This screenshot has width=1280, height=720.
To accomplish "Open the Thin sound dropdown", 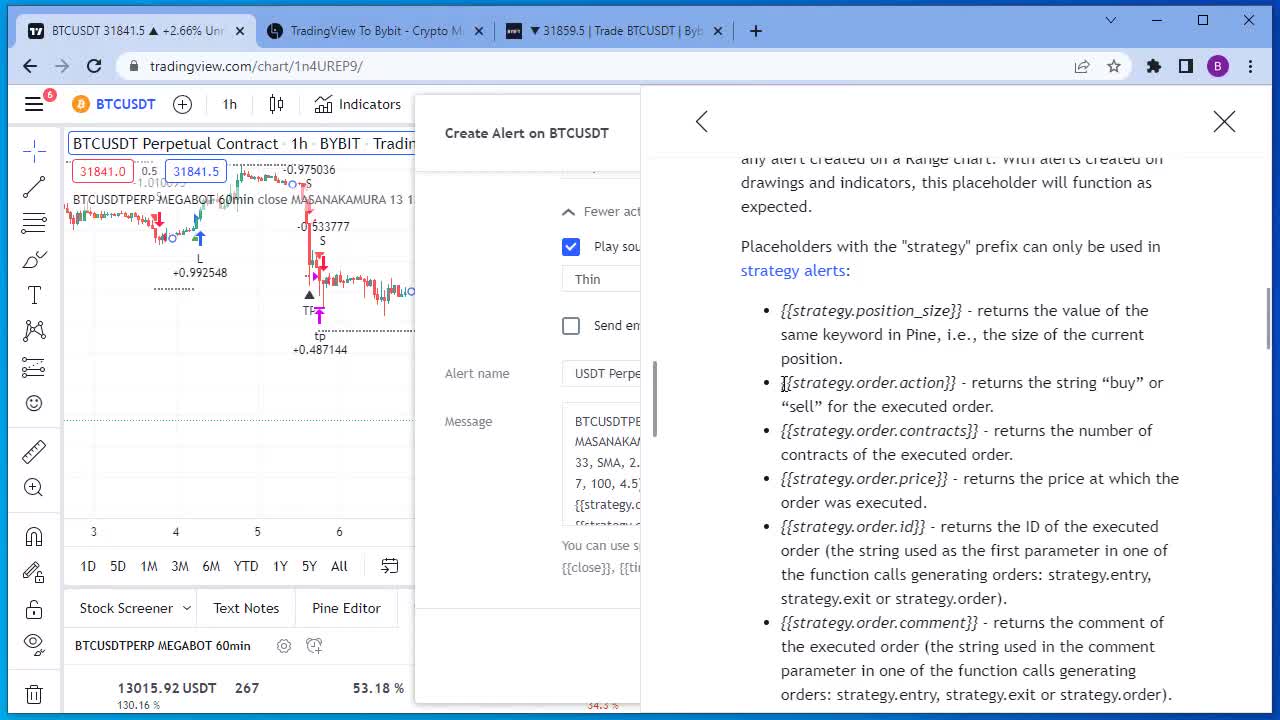I will point(601,279).
